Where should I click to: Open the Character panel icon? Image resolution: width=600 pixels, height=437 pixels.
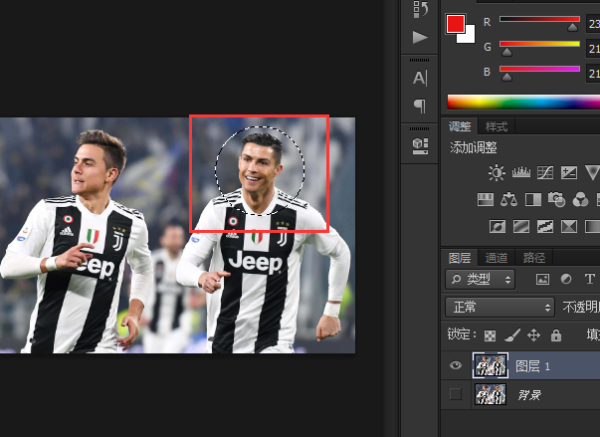(x=420, y=78)
